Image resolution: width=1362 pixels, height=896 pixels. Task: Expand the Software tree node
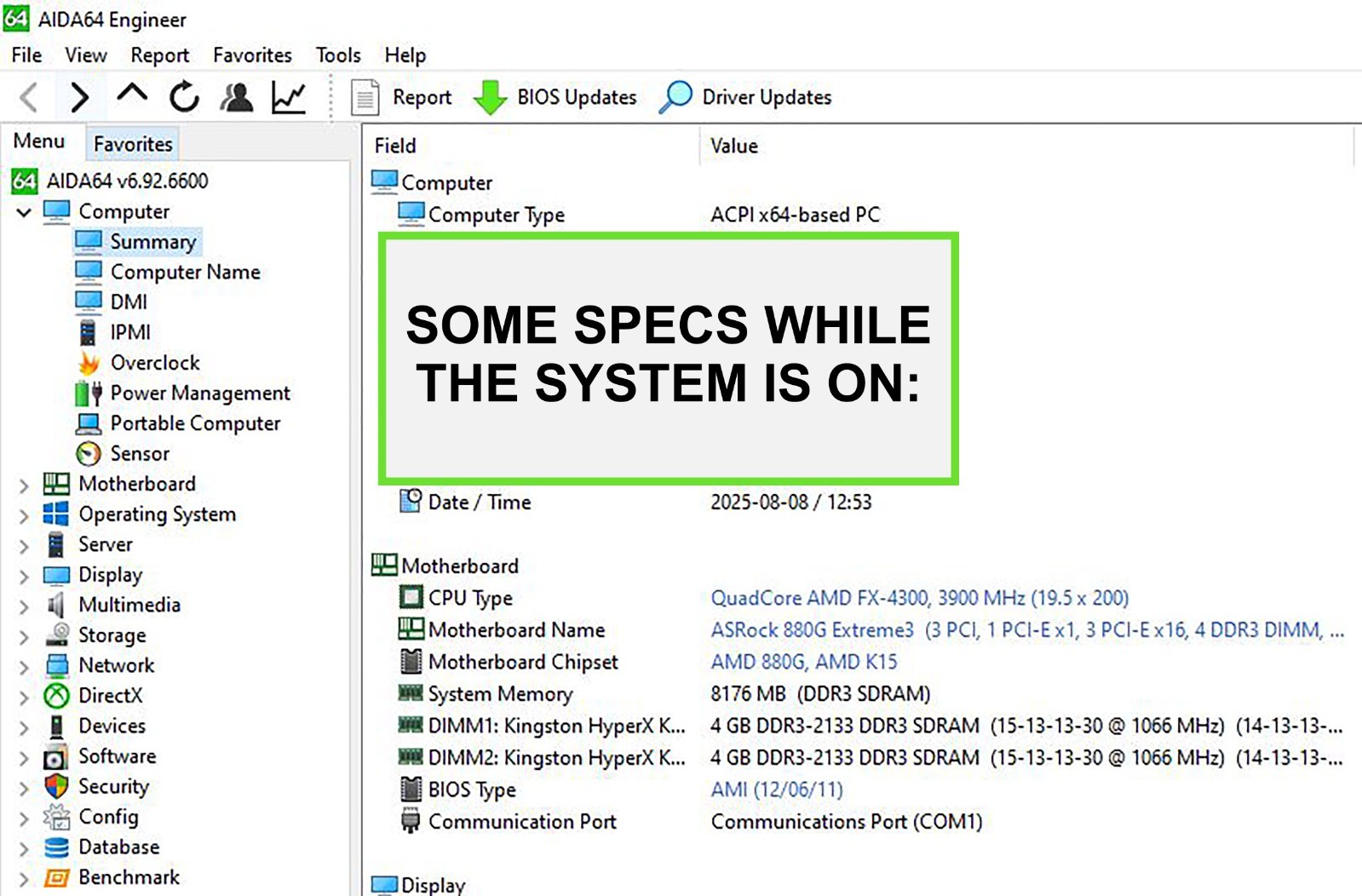click(x=24, y=758)
